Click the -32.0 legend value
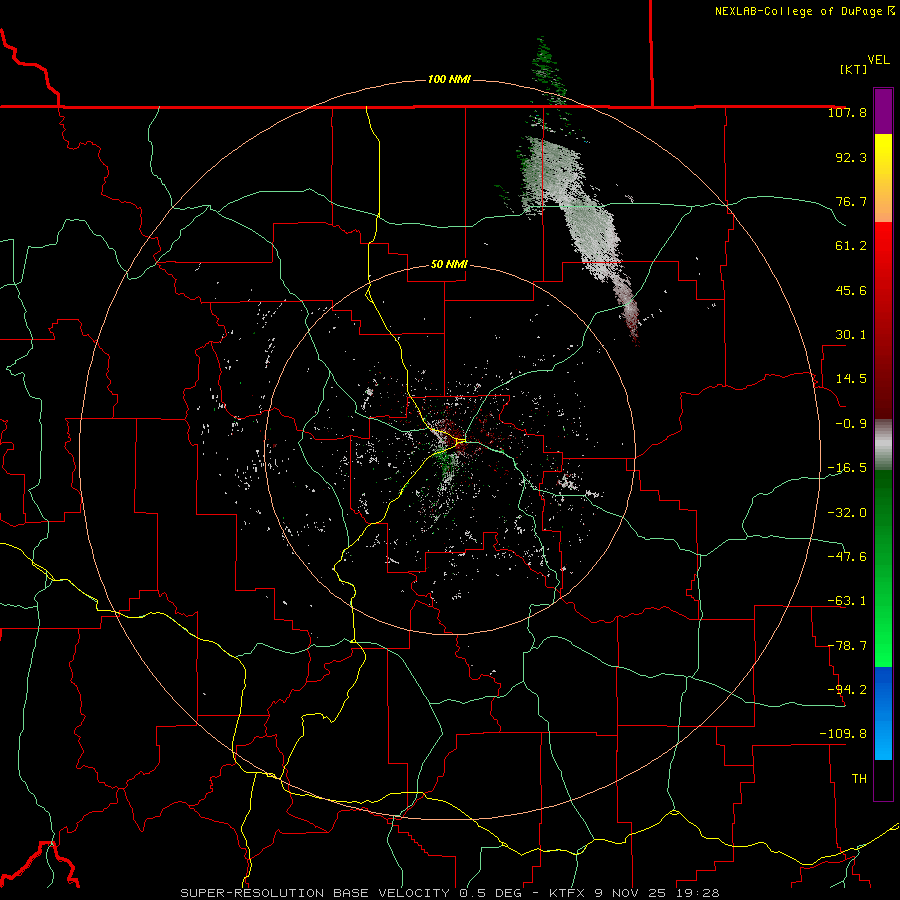 pos(847,513)
